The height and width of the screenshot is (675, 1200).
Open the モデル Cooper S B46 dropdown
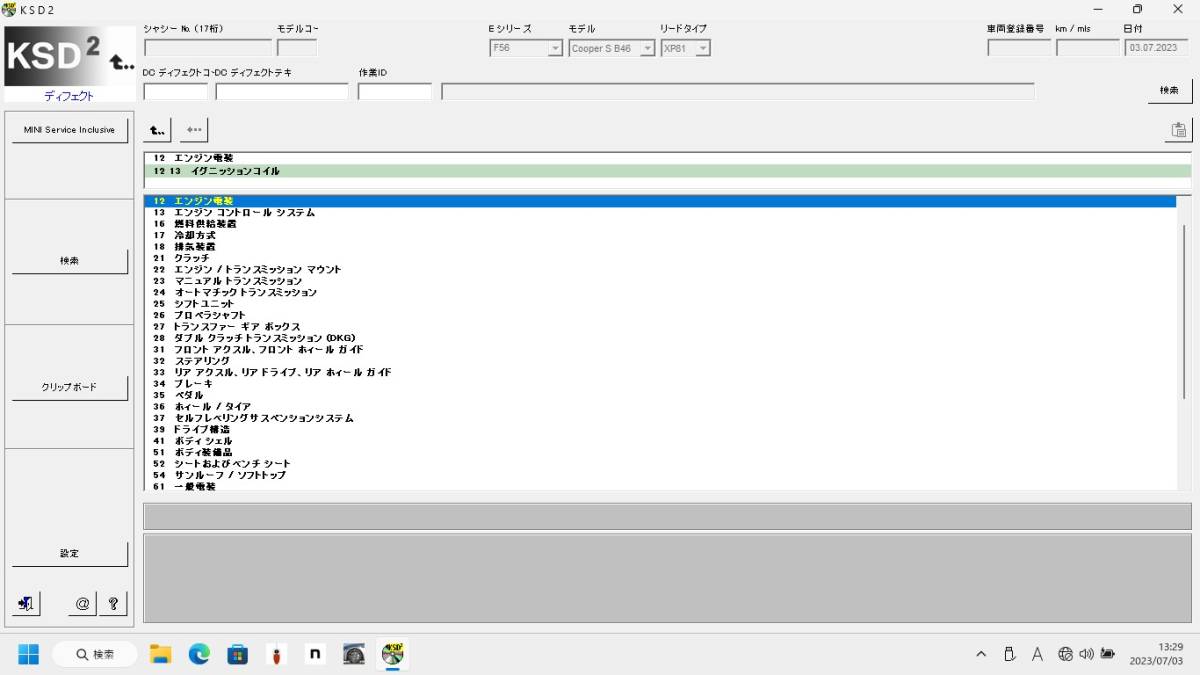click(647, 48)
